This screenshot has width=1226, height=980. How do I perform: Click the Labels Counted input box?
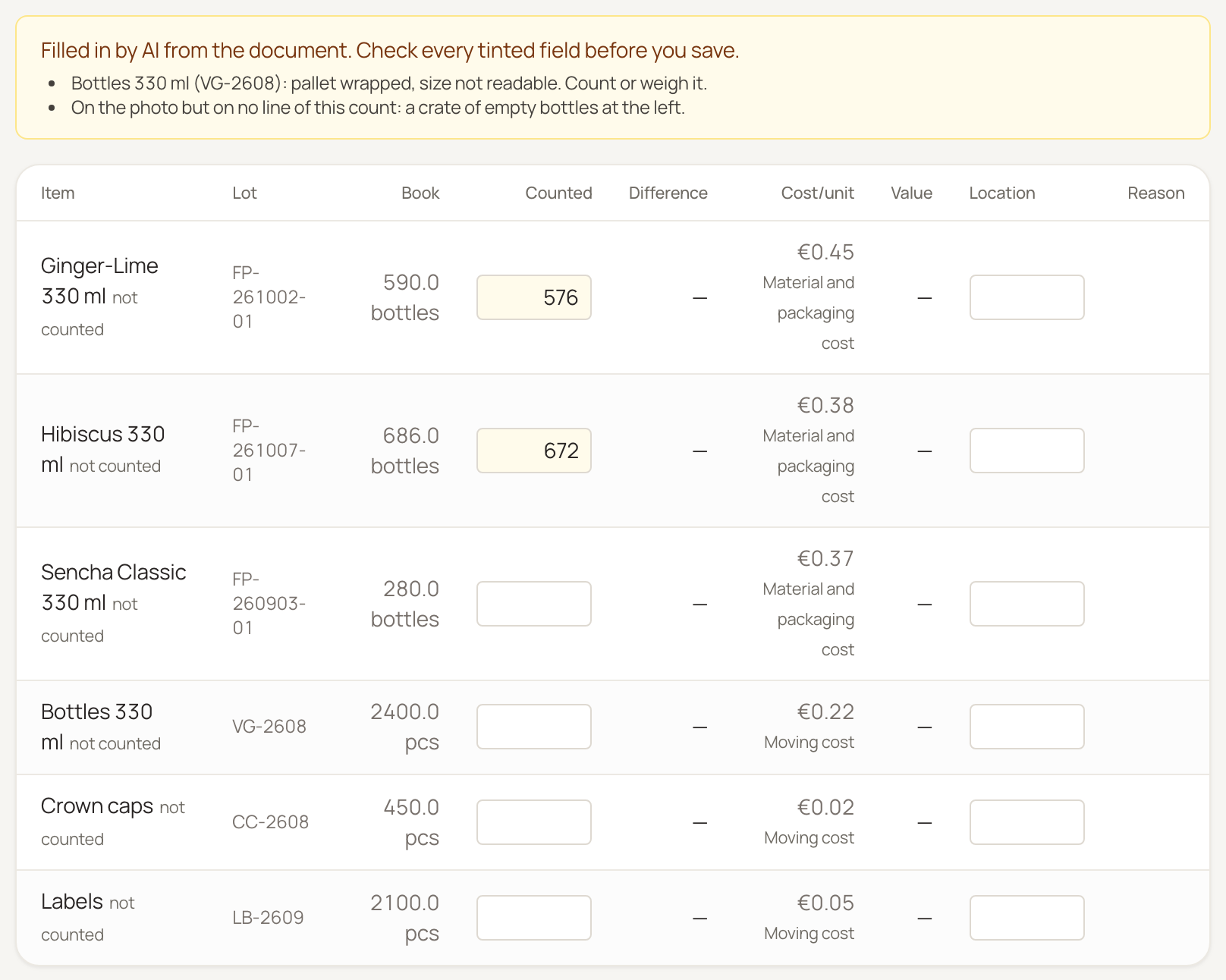534,918
